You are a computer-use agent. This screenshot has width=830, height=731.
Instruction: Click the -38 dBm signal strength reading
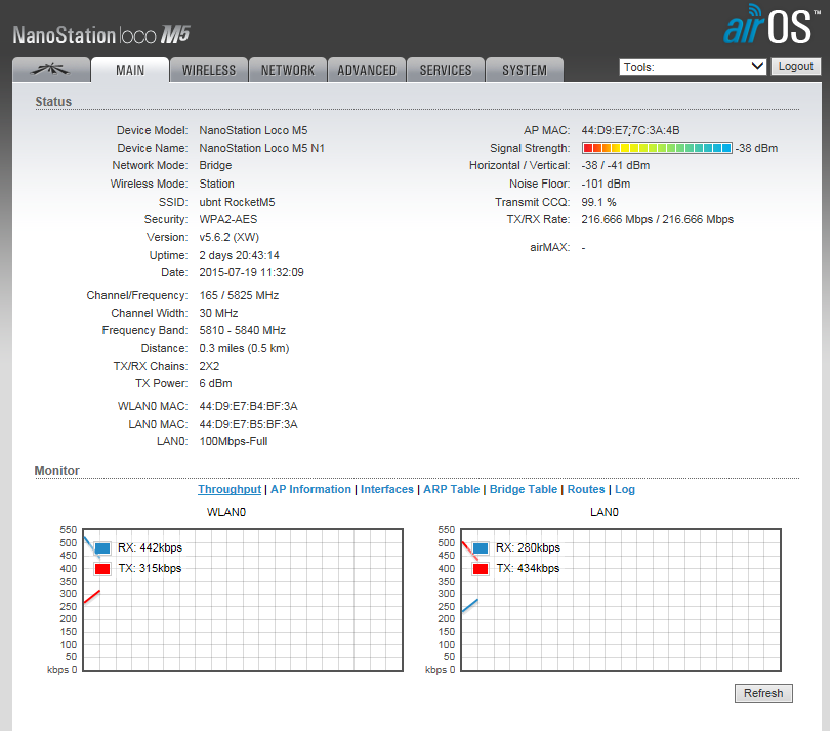756,148
